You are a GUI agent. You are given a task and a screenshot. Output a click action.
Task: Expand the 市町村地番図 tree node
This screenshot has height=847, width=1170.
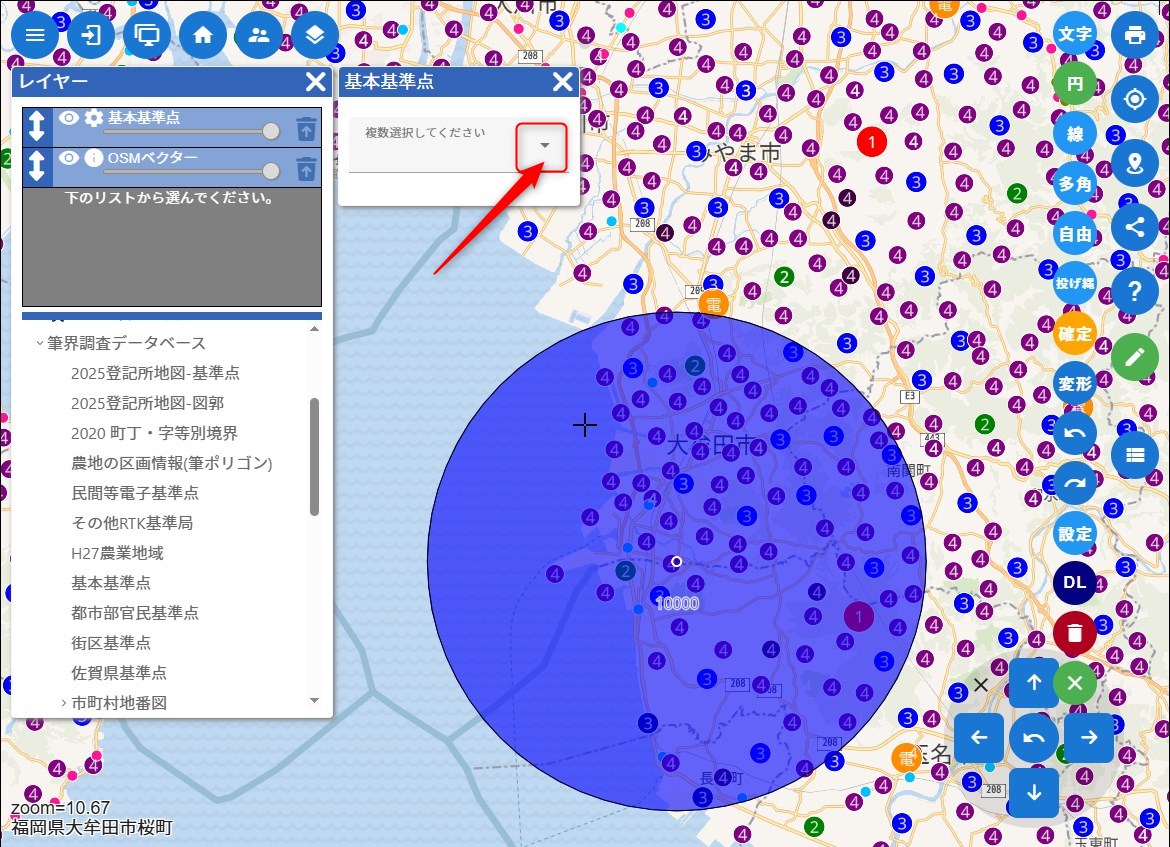click(64, 703)
